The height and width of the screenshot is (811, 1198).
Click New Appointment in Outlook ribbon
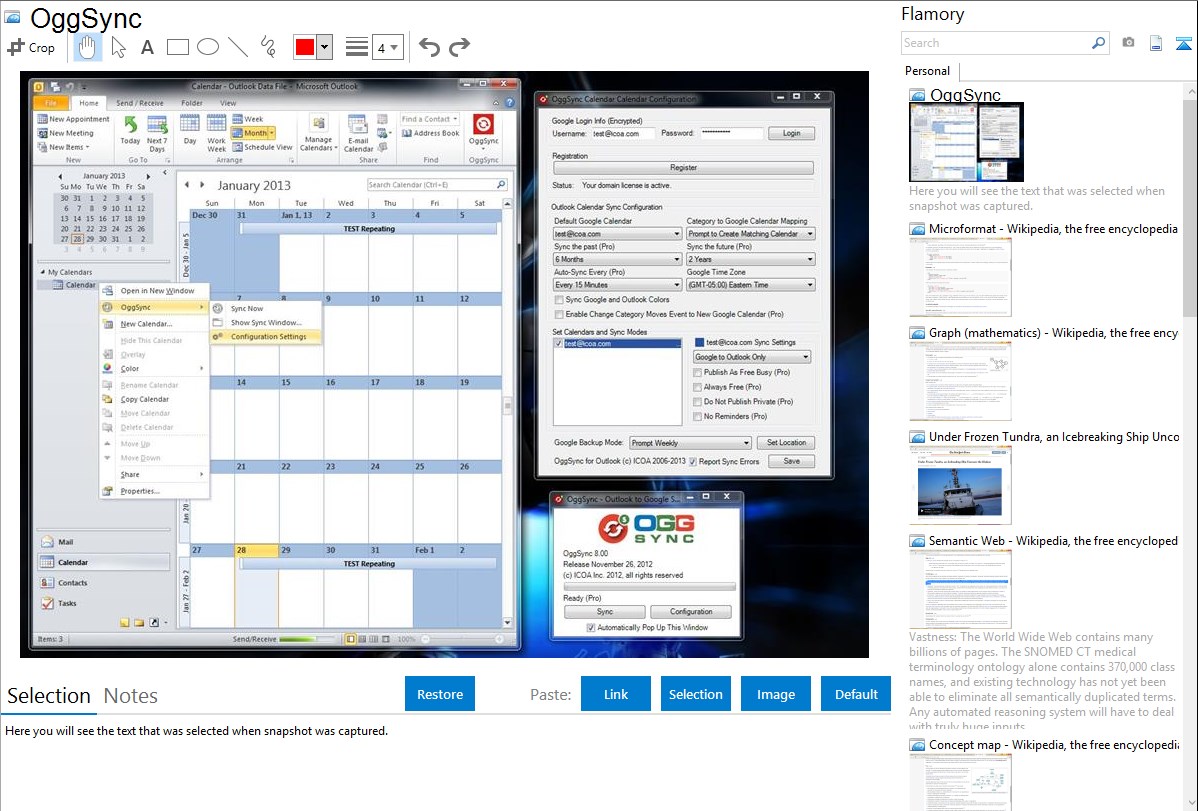pos(73,119)
